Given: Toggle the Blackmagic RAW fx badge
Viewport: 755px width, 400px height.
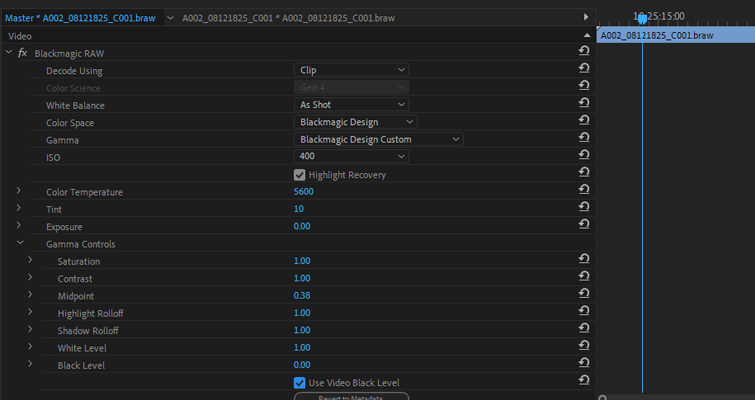Looking at the screenshot, I should [22, 53].
